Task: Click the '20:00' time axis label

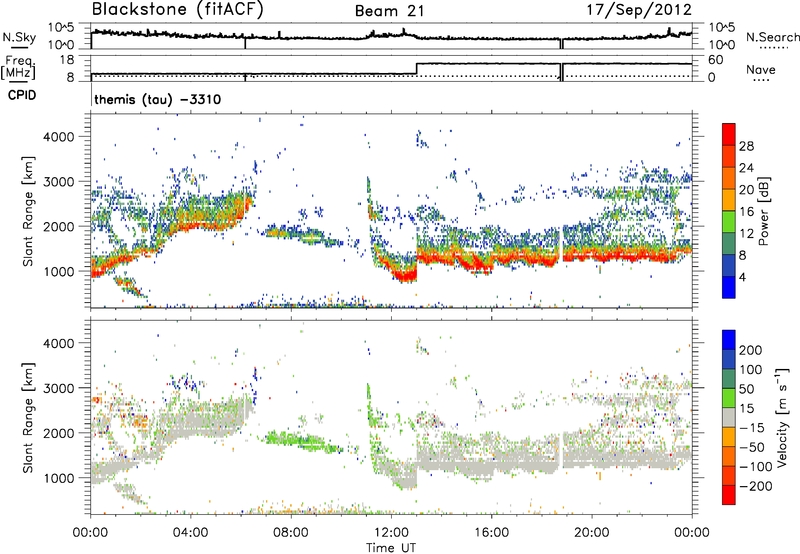Action: click(x=592, y=533)
